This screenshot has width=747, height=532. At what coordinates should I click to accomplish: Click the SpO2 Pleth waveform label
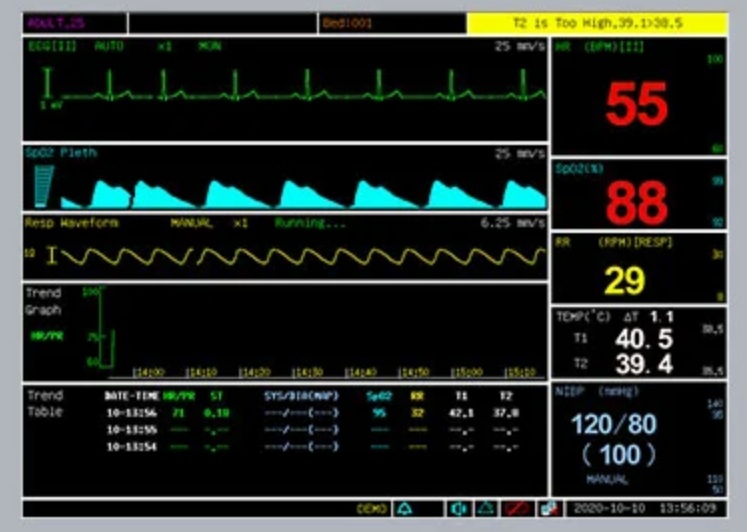point(61,153)
